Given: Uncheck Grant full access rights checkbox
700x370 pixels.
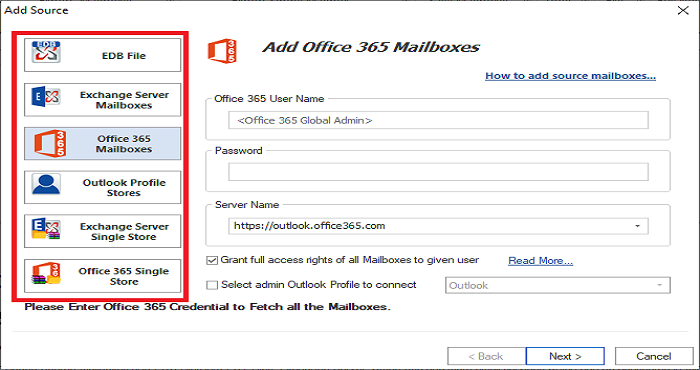Looking at the screenshot, I should [212, 260].
